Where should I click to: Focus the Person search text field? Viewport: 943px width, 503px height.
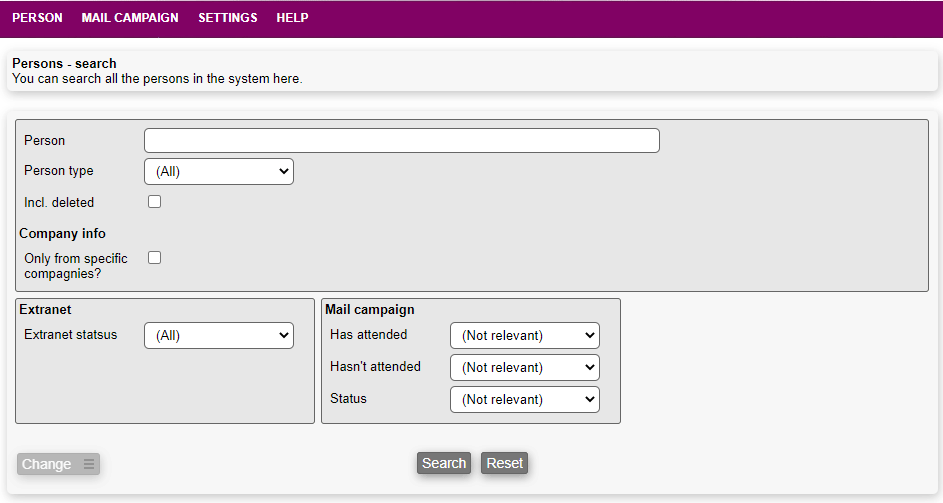(x=401, y=140)
